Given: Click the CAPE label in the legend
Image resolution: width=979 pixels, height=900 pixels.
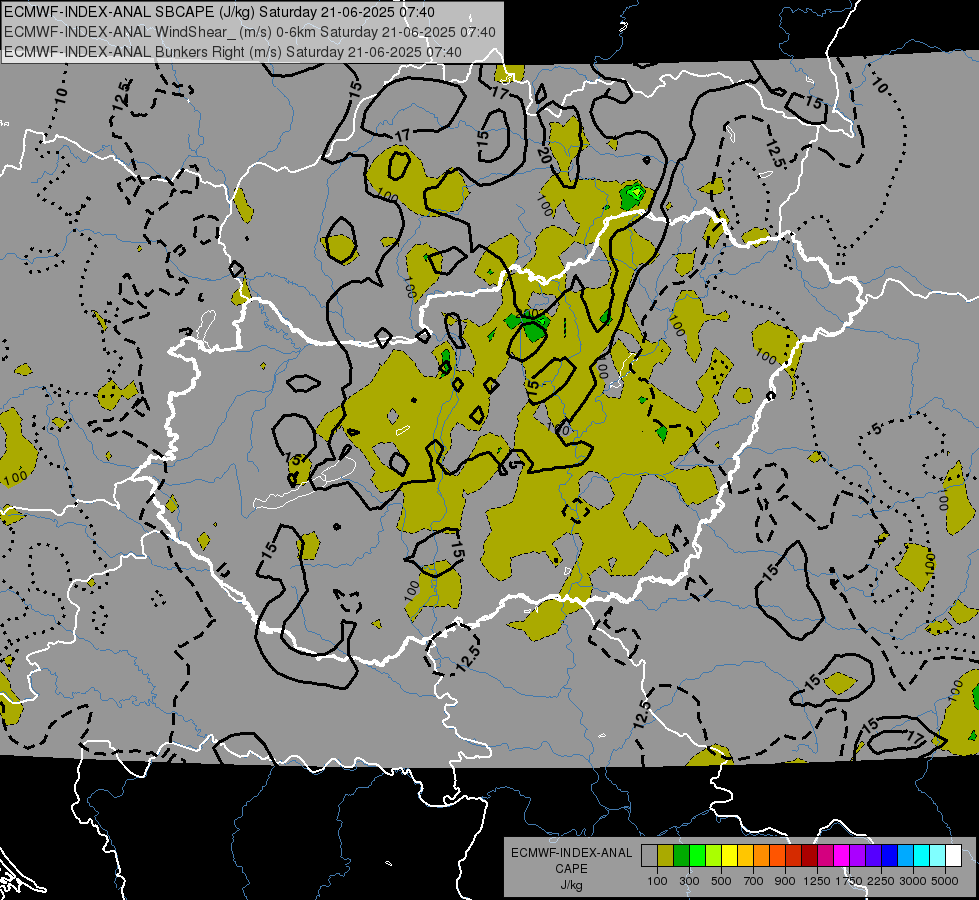Looking at the screenshot, I should coord(571,869).
